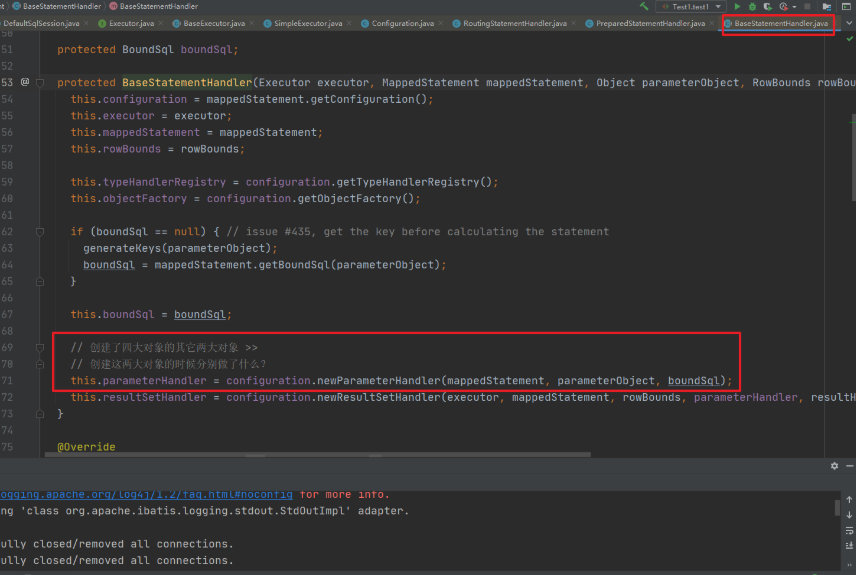Hide the console panel with the minus icon

pyautogui.click(x=849, y=466)
